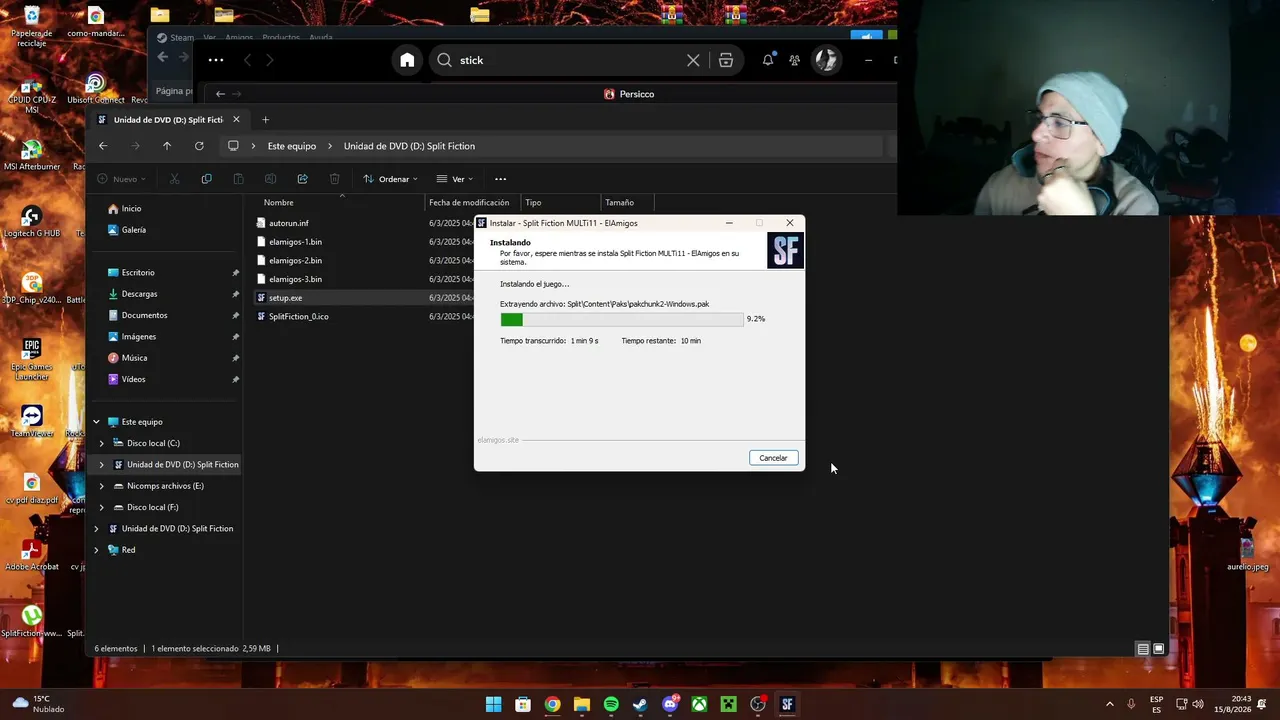The height and width of the screenshot is (720, 1280).
Task: Expand the Nicomps archivos (E:) tree node
Action: tap(101, 486)
